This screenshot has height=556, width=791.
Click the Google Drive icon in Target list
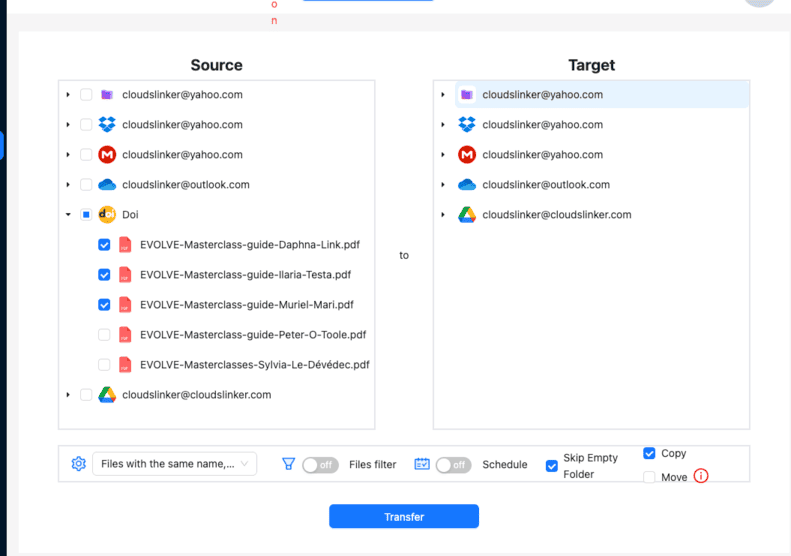pyautogui.click(x=467, y=214)
